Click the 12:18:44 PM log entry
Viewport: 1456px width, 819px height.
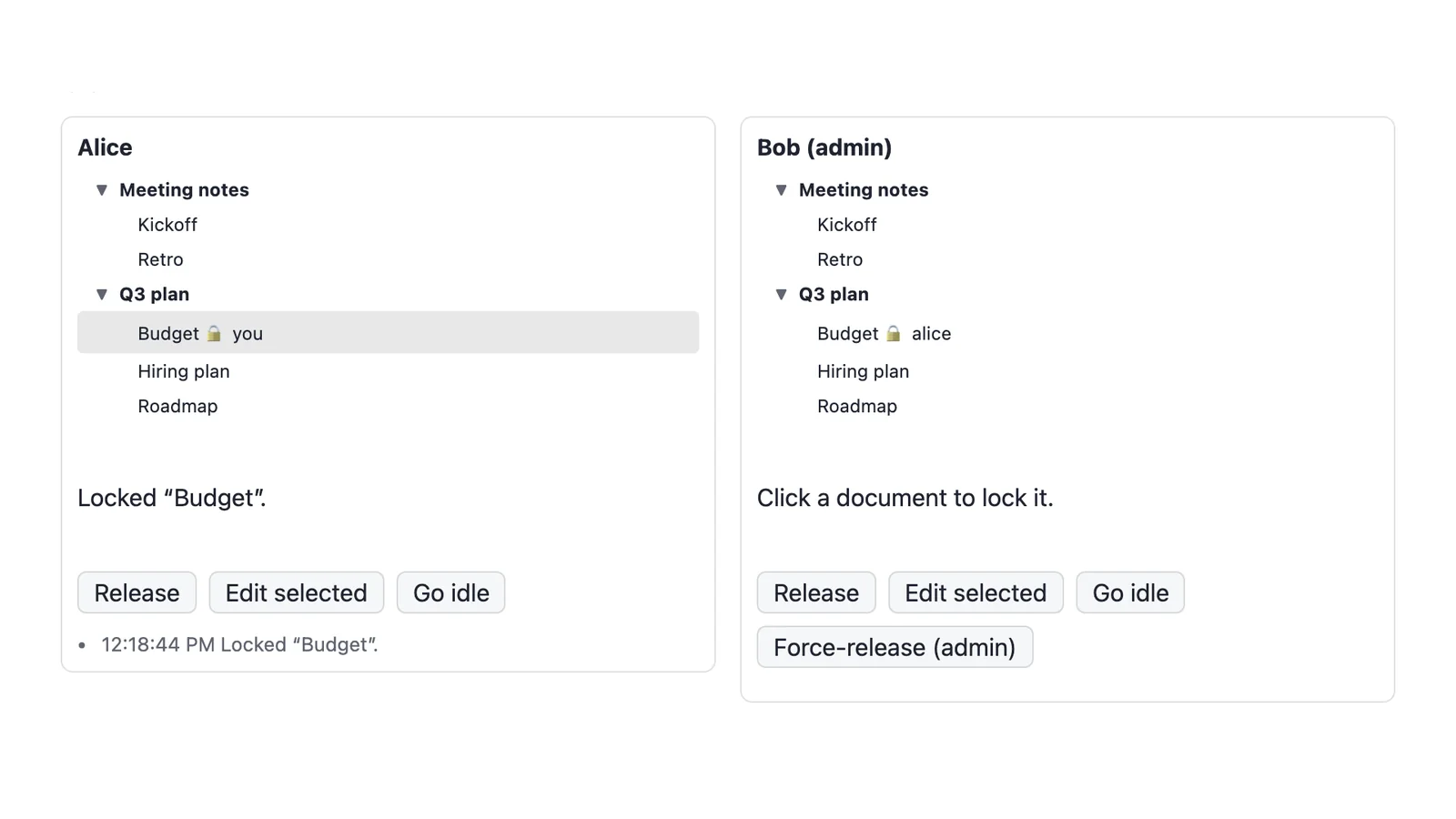pyautogui.click(x=239, y=644)
